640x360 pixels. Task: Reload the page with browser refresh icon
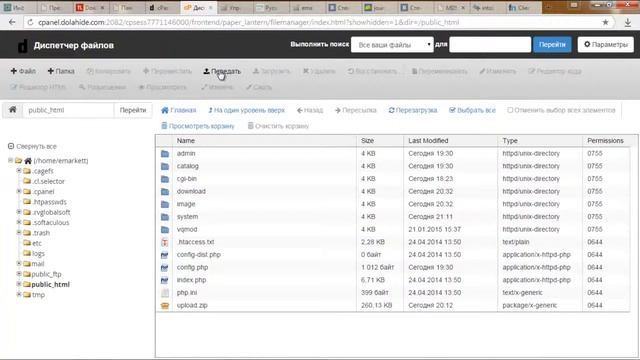[30, 22]
